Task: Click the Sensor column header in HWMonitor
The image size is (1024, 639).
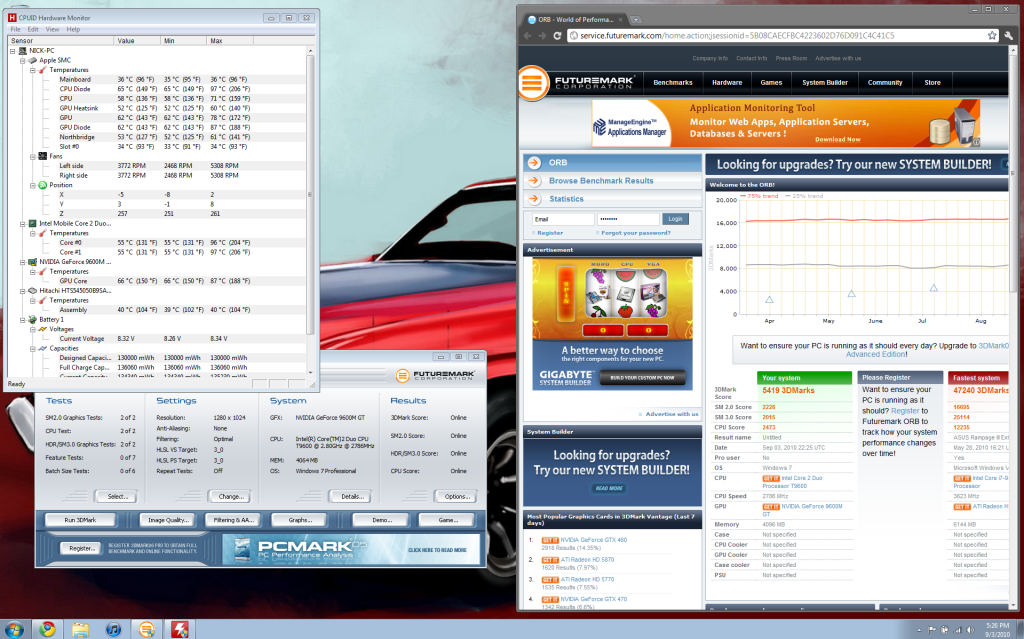Action: point(61,41)
